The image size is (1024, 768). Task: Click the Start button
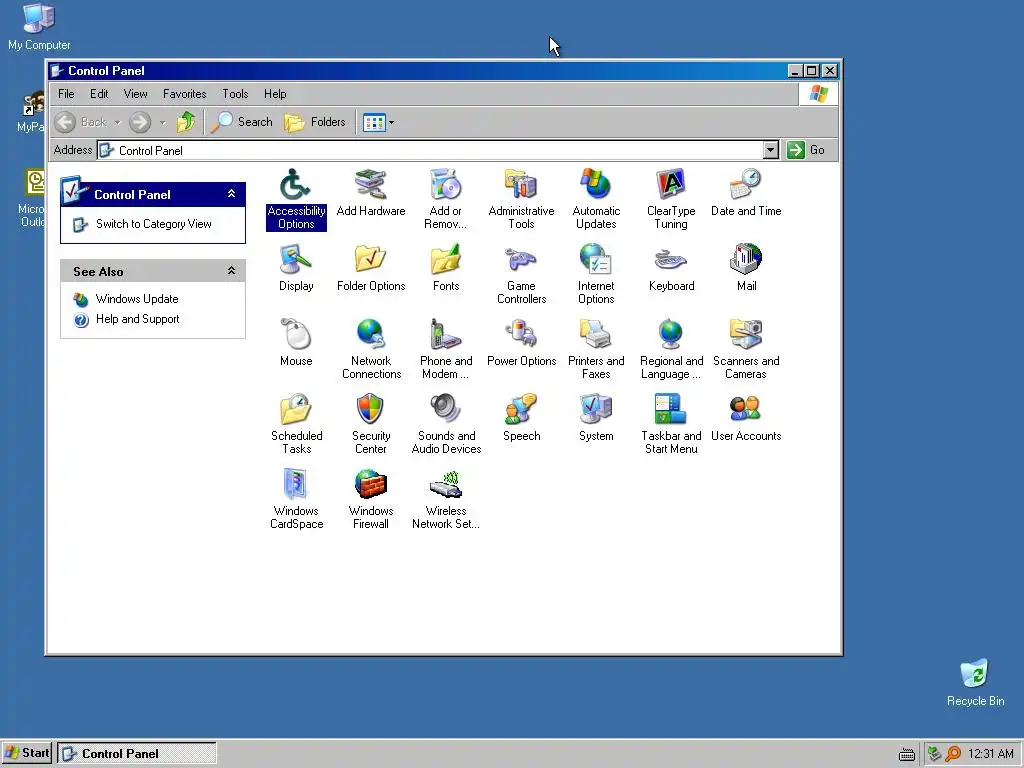pos(27,753)
